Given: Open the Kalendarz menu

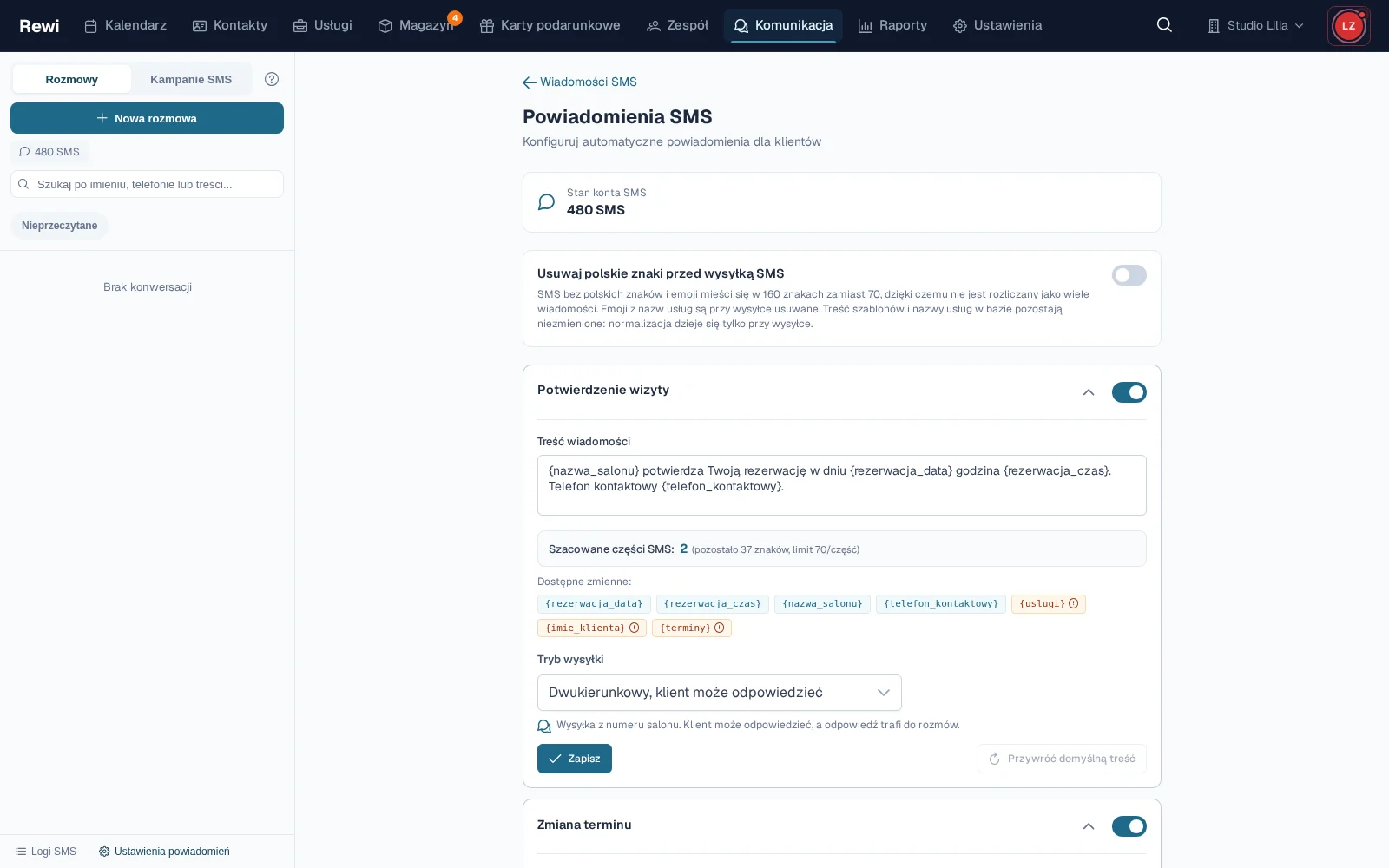Looking at the screenshot, I should pos(125,26).
